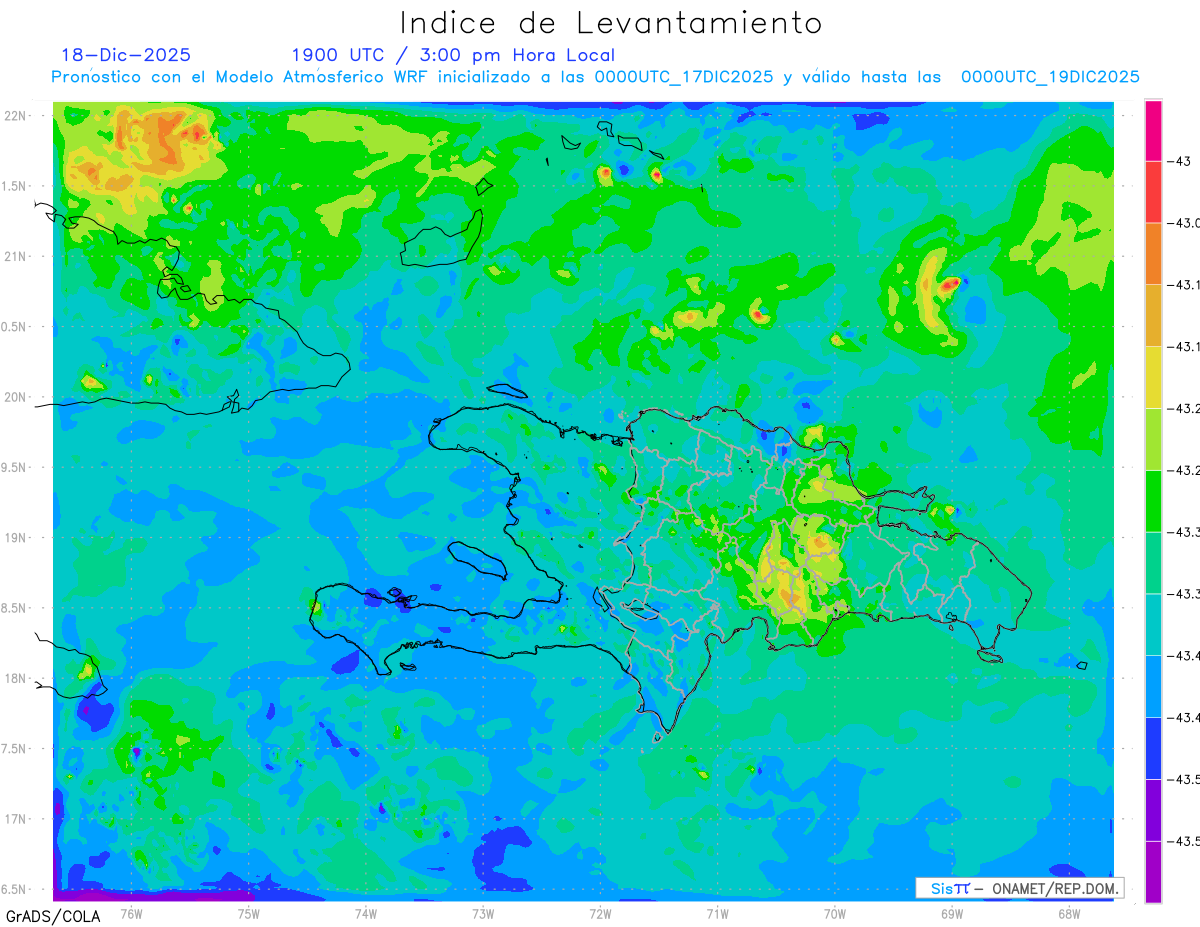Select the orange color bar segment
Viewport: 1200px width, 927px height.
pos(1154,254)
